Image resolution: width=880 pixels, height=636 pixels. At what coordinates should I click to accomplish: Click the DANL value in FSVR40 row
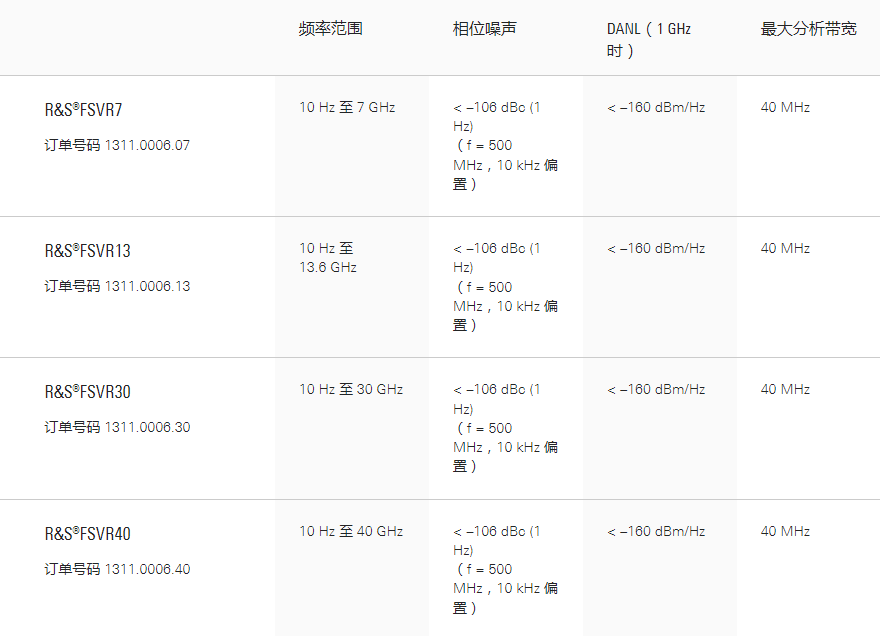point(655,531)
